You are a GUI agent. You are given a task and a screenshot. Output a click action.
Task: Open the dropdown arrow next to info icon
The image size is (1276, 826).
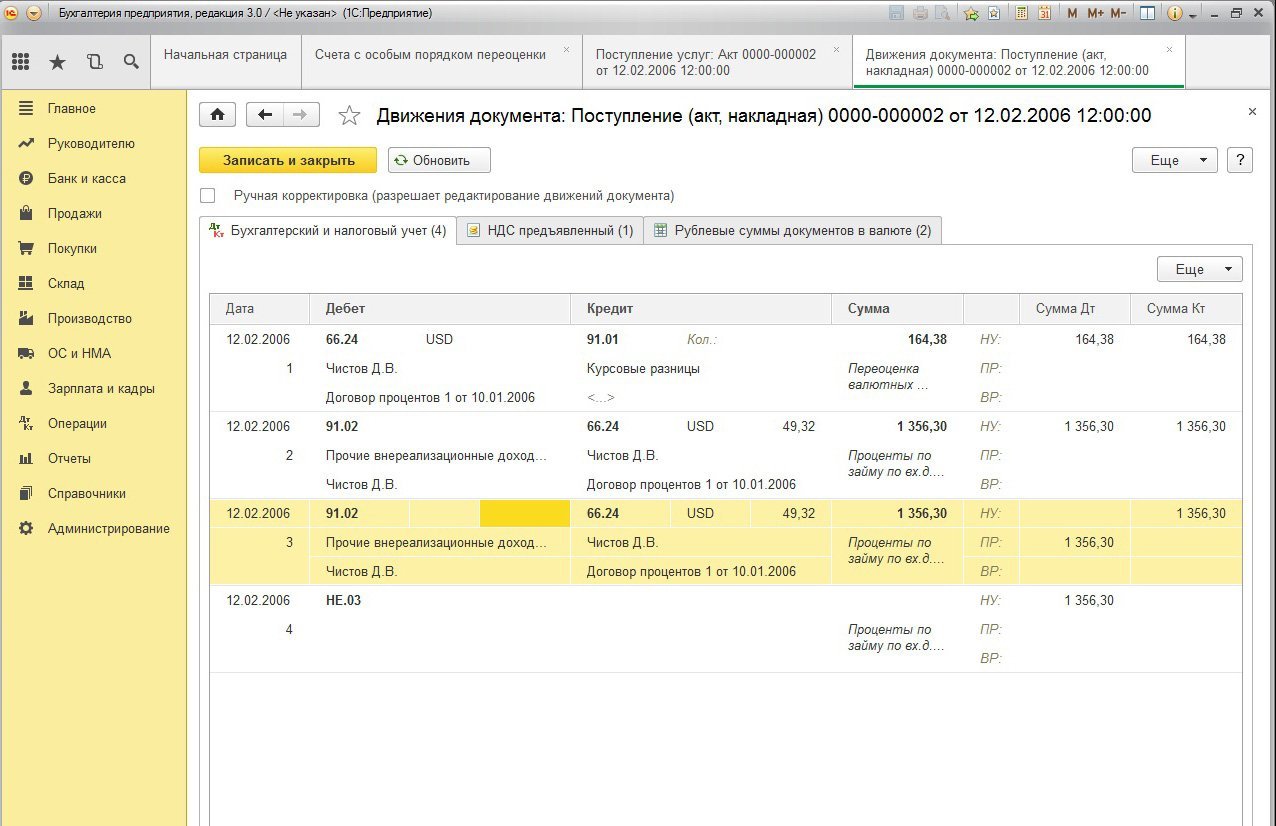[x=1194, y=13]
